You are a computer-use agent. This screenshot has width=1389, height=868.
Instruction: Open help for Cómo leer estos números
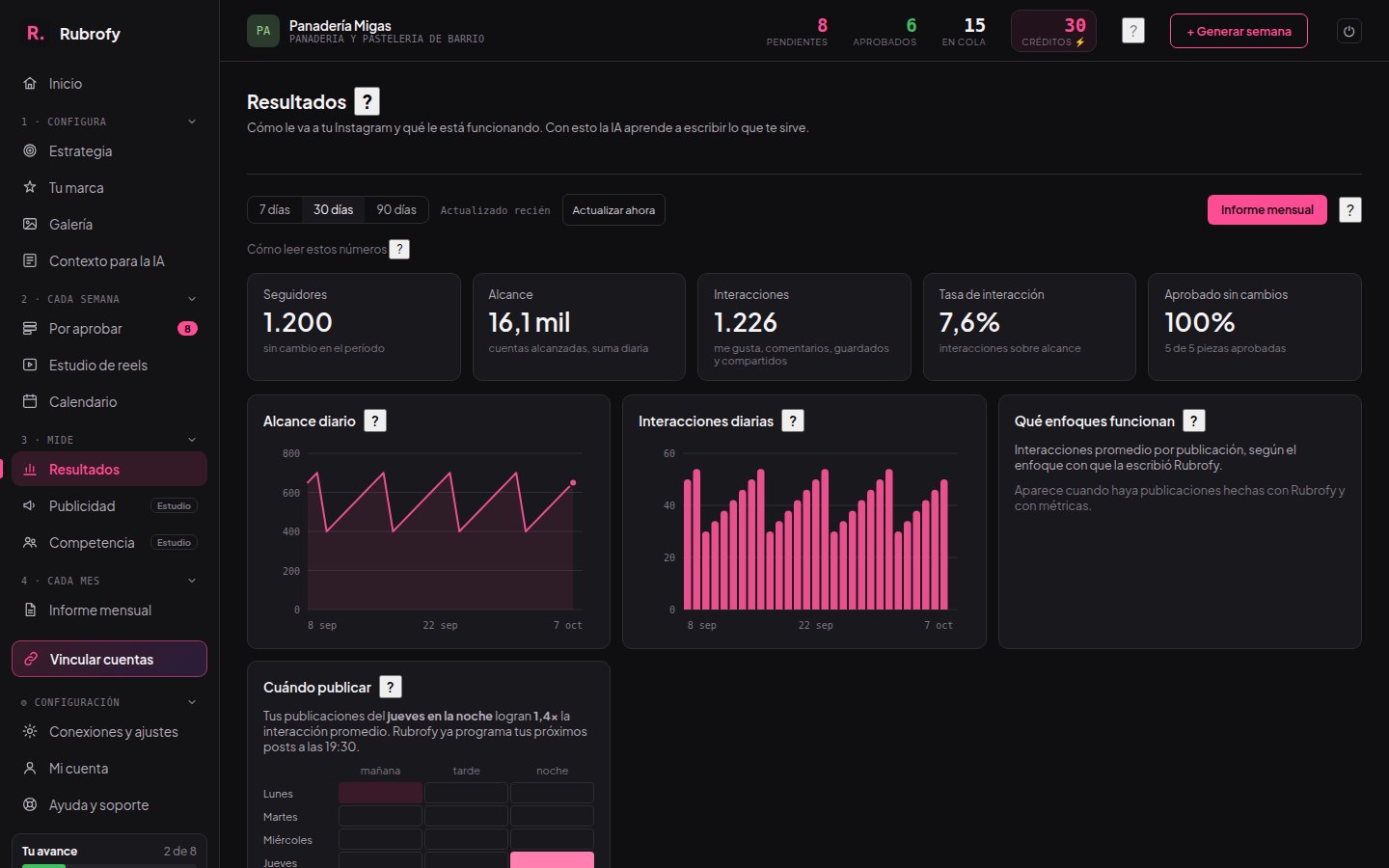pyautogui.click(x=399, y=249)
